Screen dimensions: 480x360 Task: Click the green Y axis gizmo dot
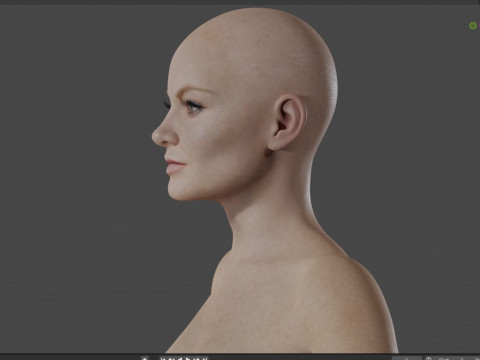(473, 26)
